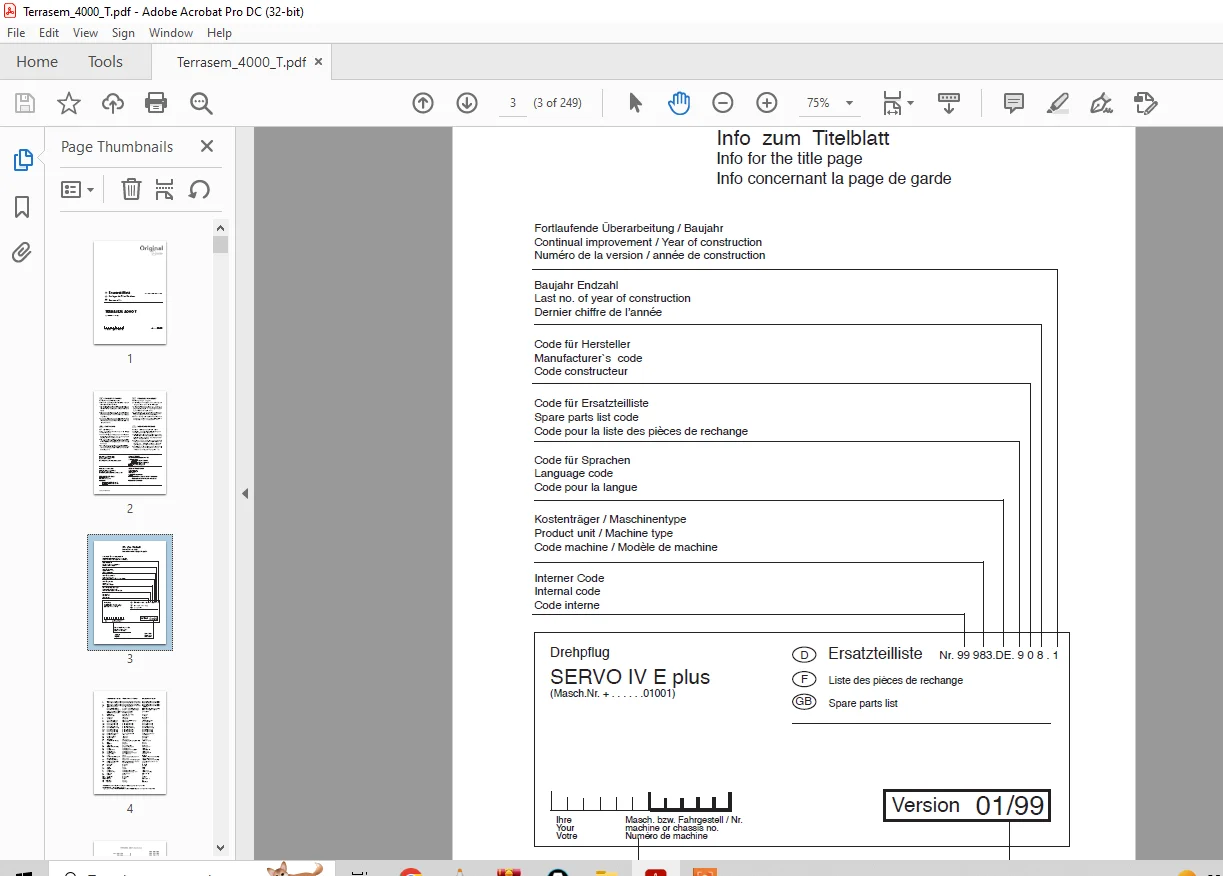Rotate selected page thumbnails

click(x=199, y=189)
